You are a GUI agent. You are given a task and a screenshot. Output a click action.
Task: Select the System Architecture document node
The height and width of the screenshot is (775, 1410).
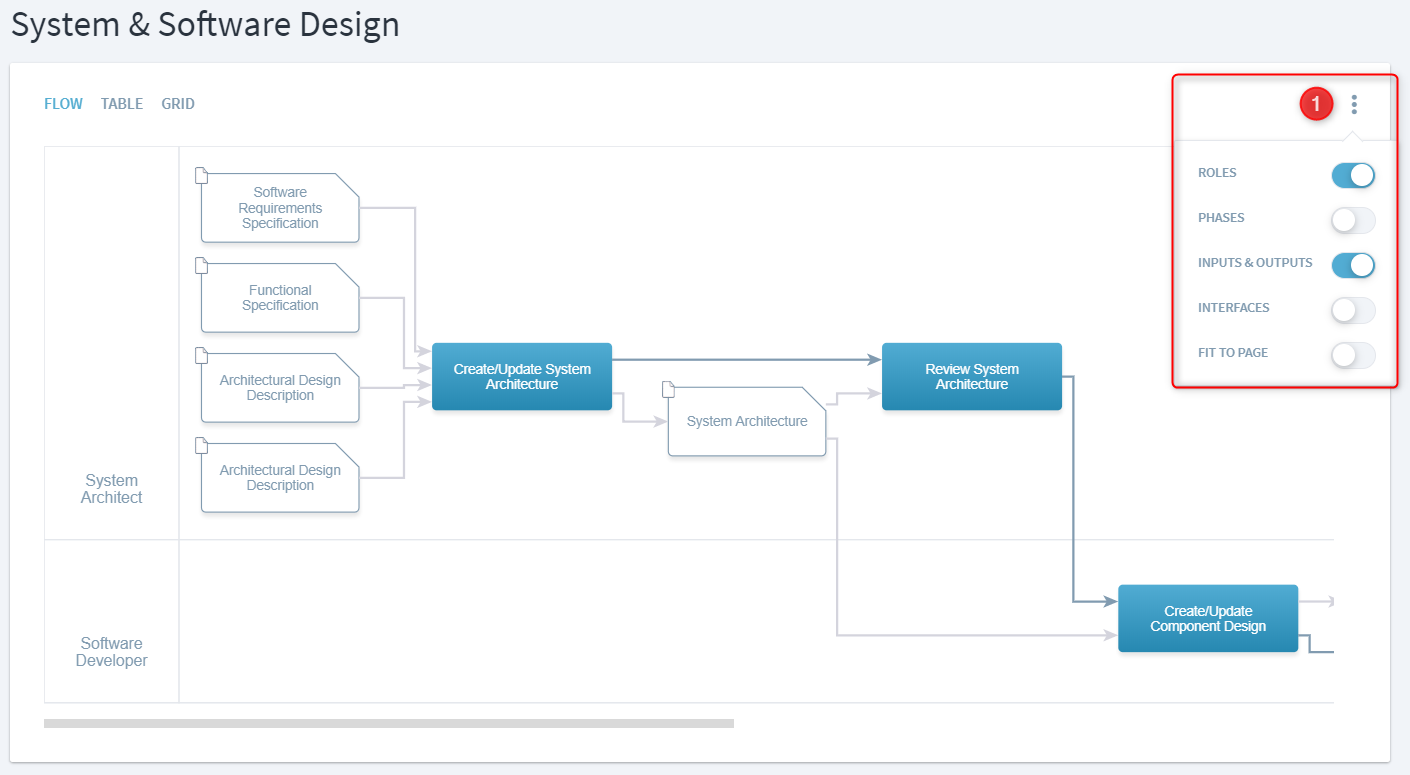[746, 422]
